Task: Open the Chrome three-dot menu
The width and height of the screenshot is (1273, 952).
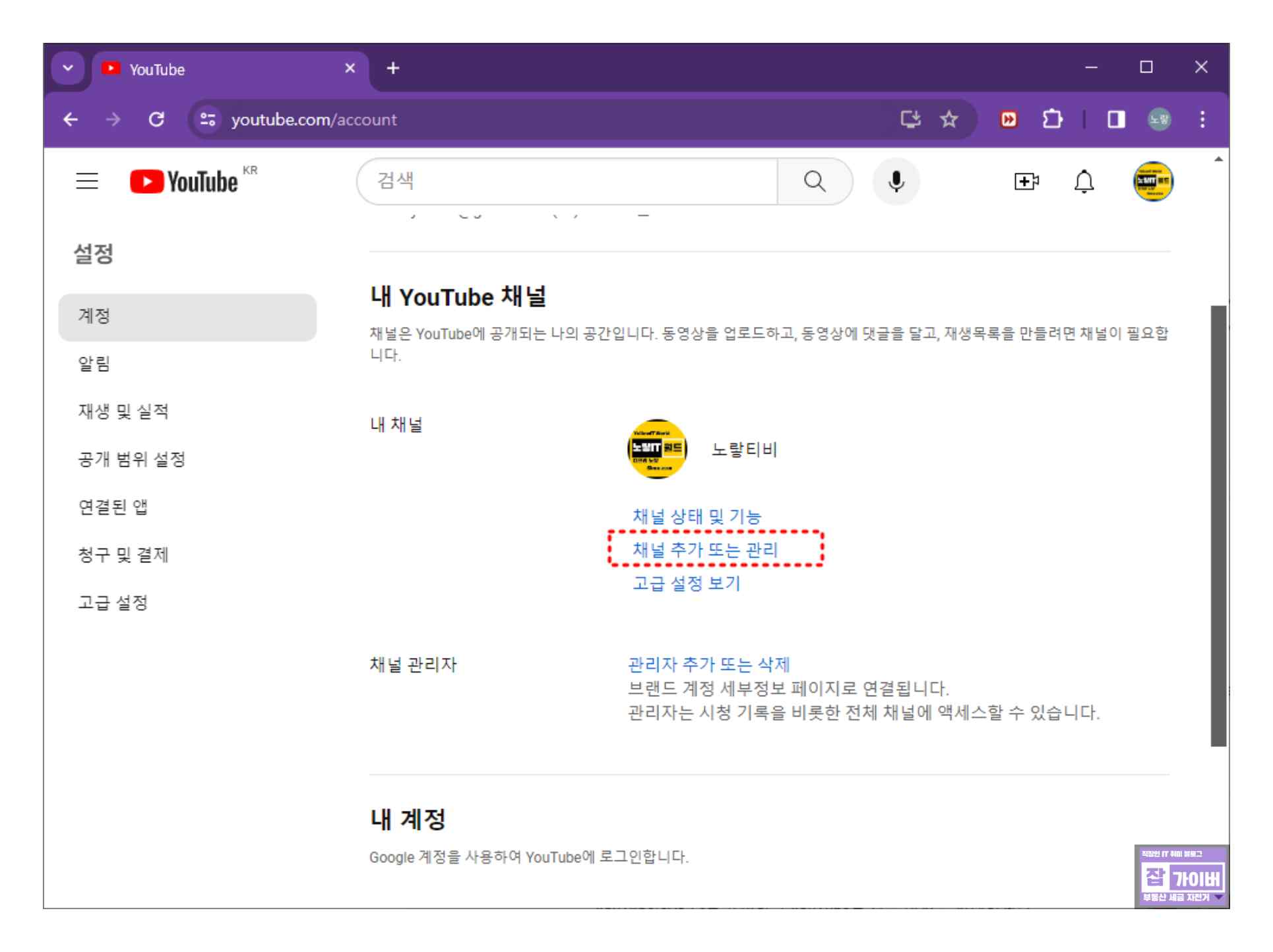Action: coord(1202,119)
